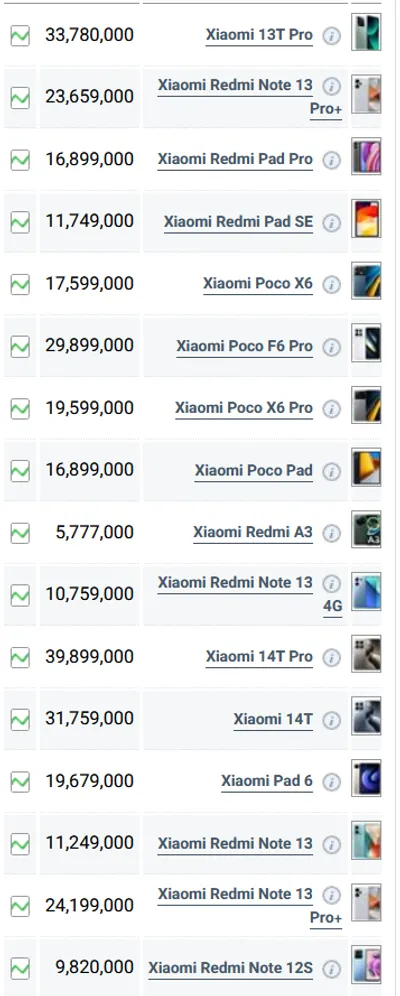
Task: Open price chart icon beside 19,599,000
Action: (20, 409)
